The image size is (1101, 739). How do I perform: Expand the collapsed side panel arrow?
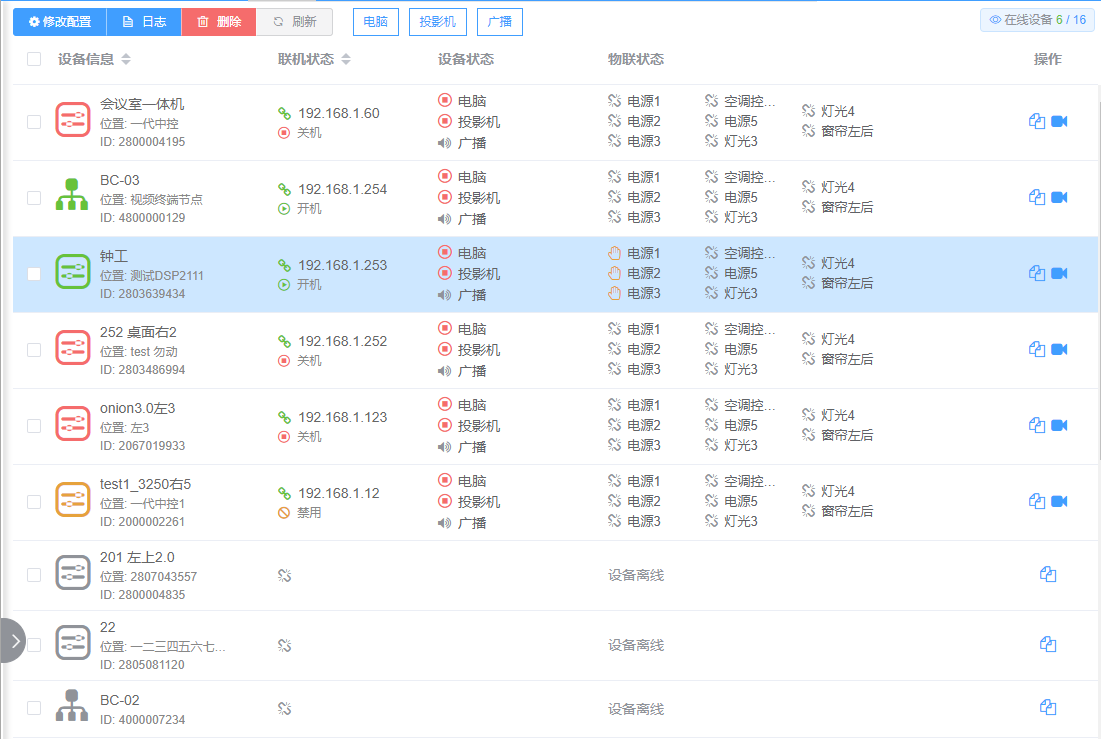[13, 641]
